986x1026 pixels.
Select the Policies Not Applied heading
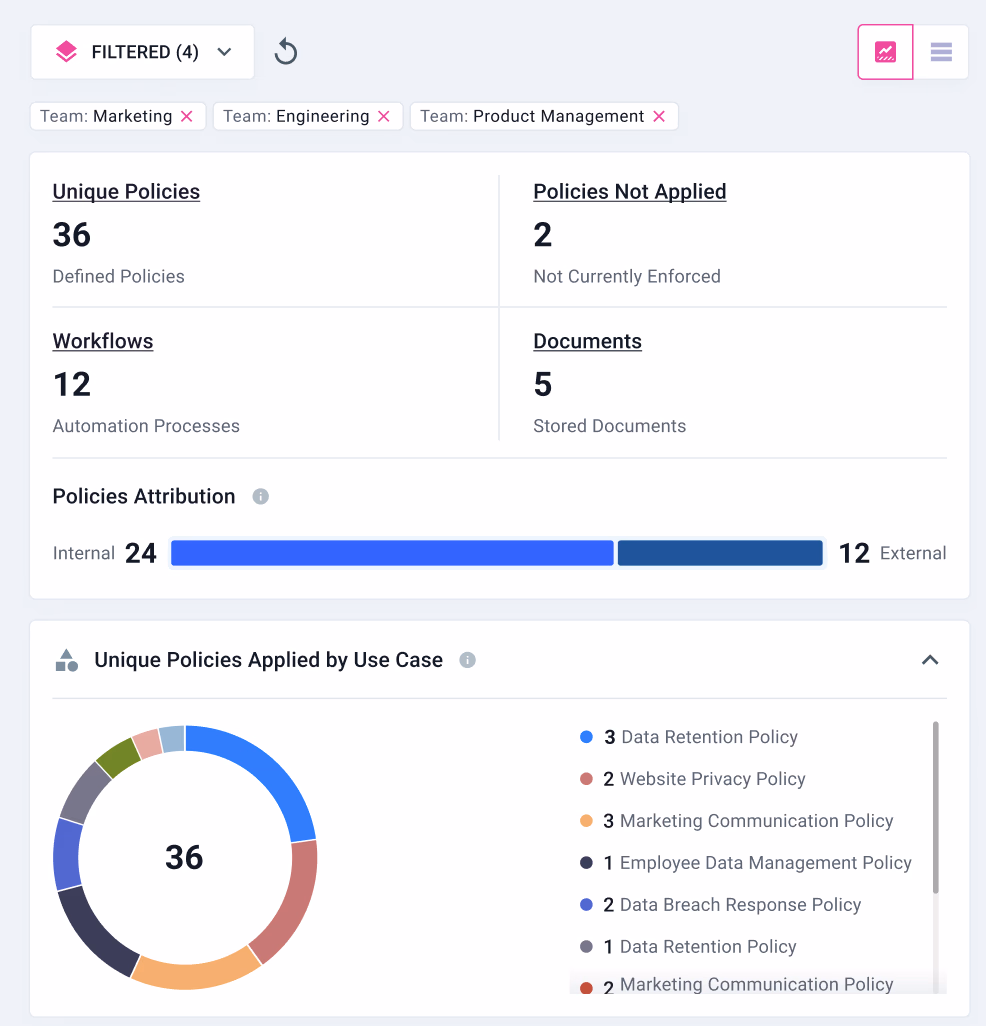pos(629,191)
